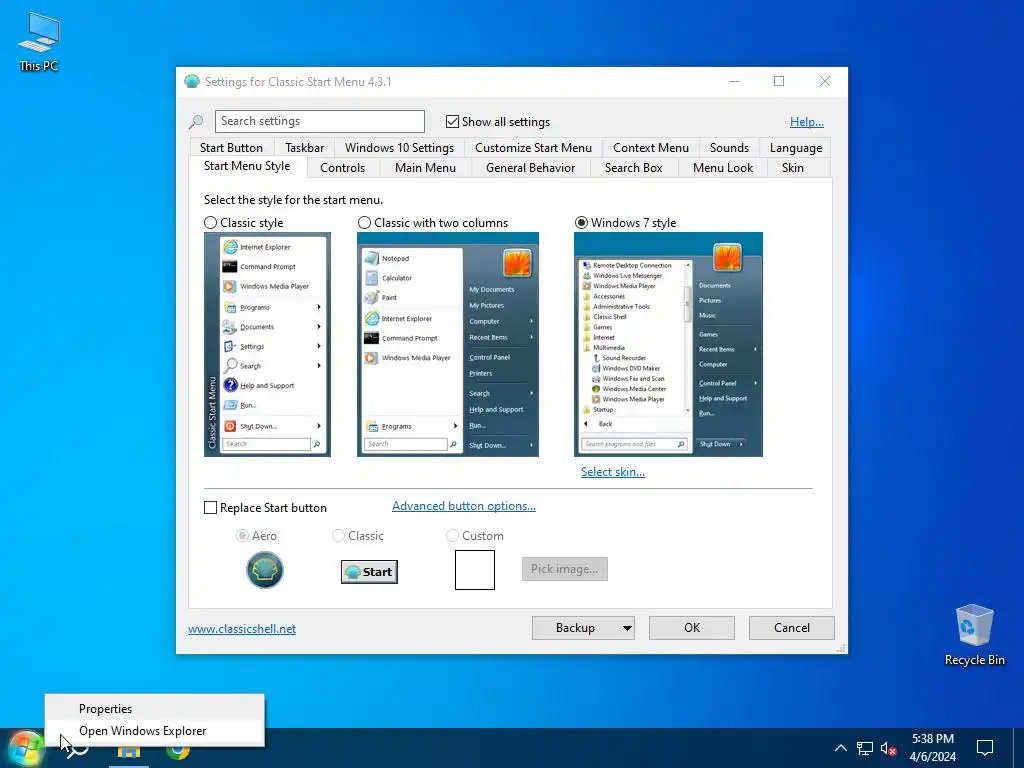Viewport: 1024px width, 768px height.
Task: Click the Windows 7 style preview thumbnail
Action: [x=668, y=344]
